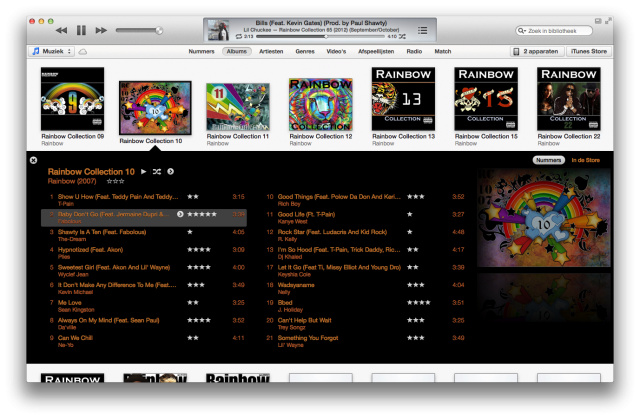Switch to the Nummers tab
This screenshot has height=419, width=640.
(201, 51)
